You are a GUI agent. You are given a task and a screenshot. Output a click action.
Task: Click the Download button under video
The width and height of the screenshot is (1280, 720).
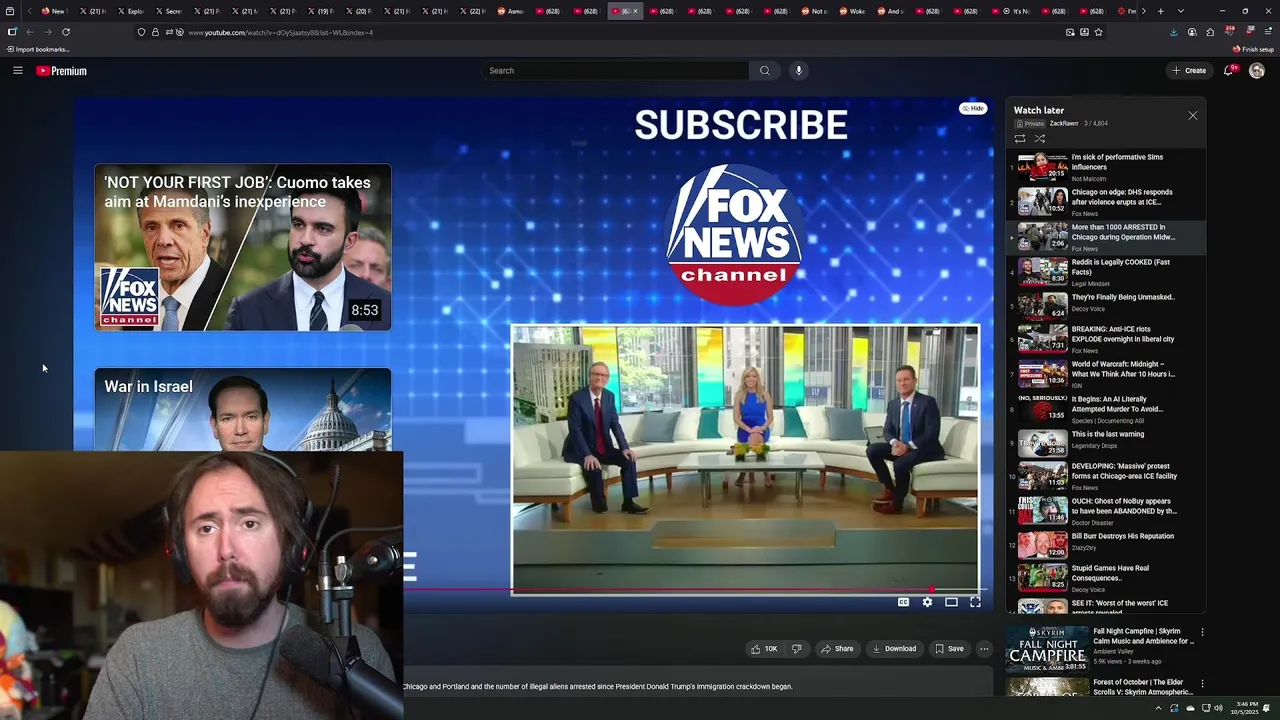(894, 648)
